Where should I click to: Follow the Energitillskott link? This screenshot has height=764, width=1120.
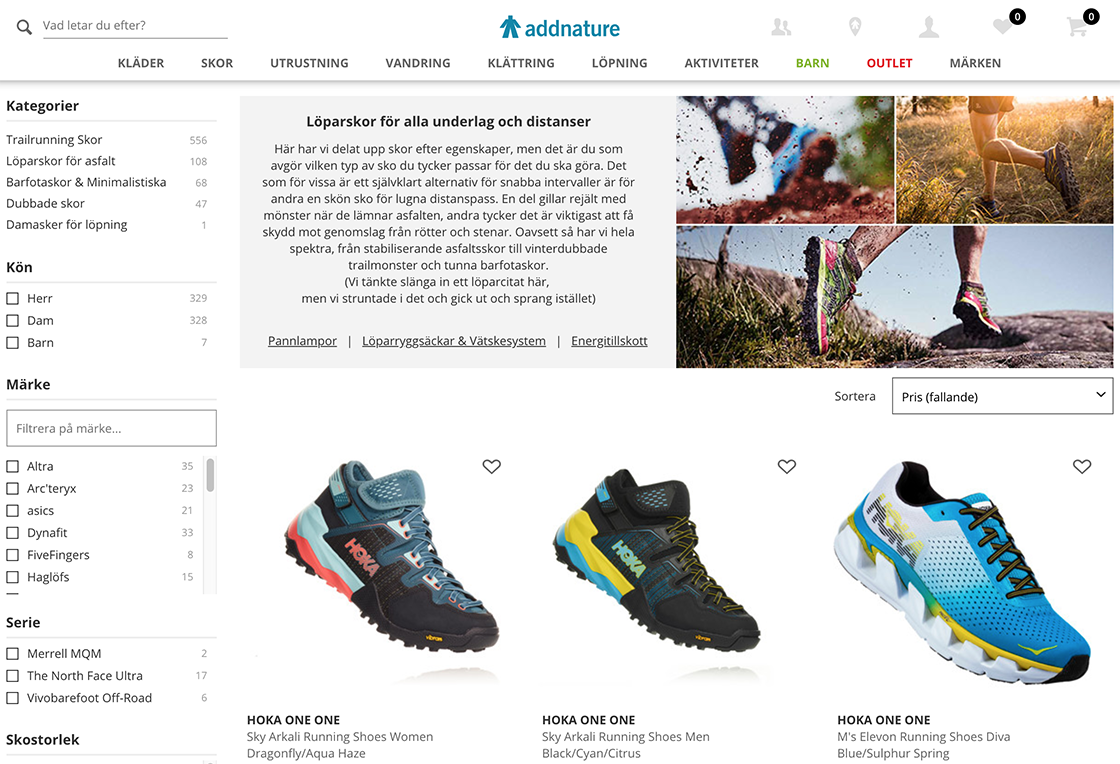pyautogui.click(x=609, y=341)
